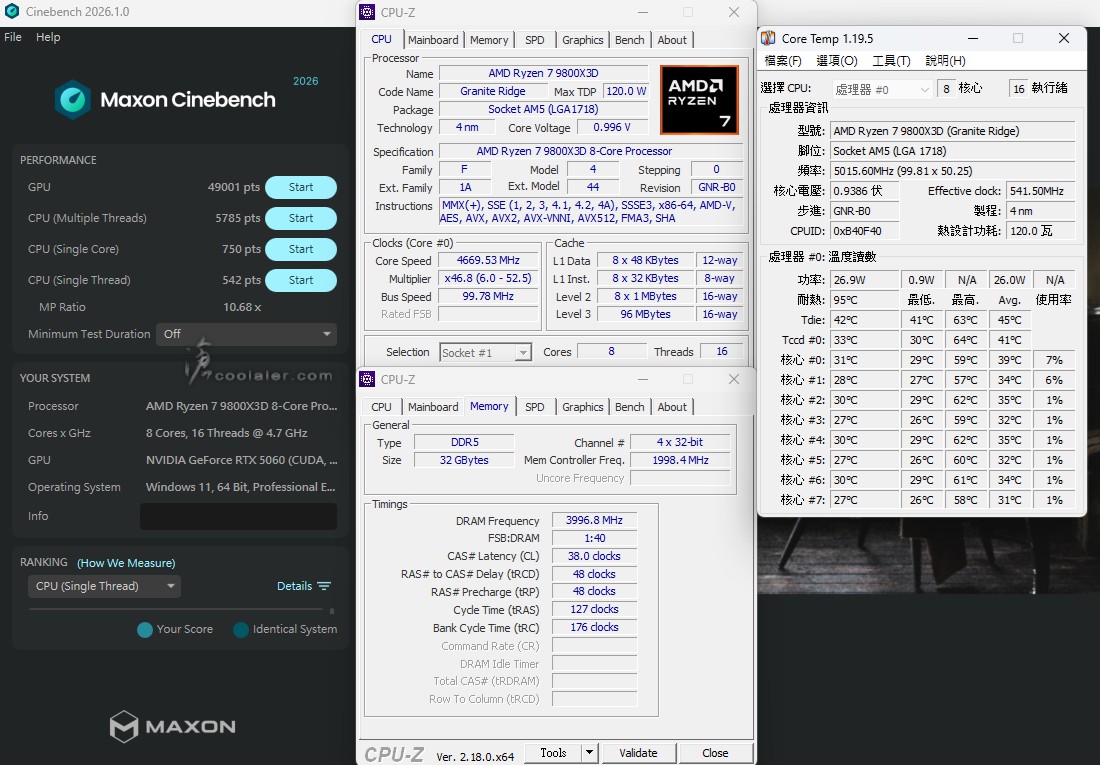Screen dimensions: 1100x765
Task: Click the CPU-Z icon in Memory window title
Action: click(367, 380)
